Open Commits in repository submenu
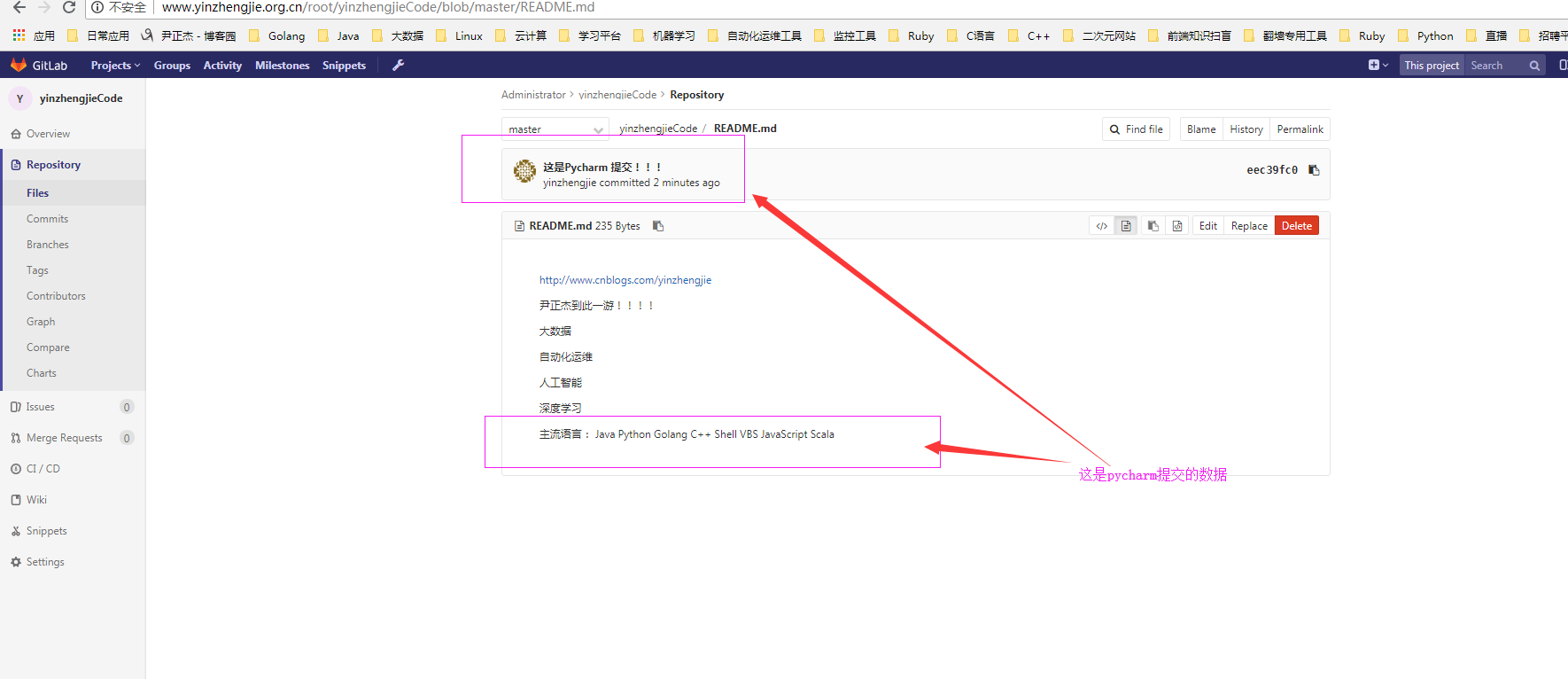Image resolution: width=1568 pixels, height=679 pixels. [x=73, y=219]
